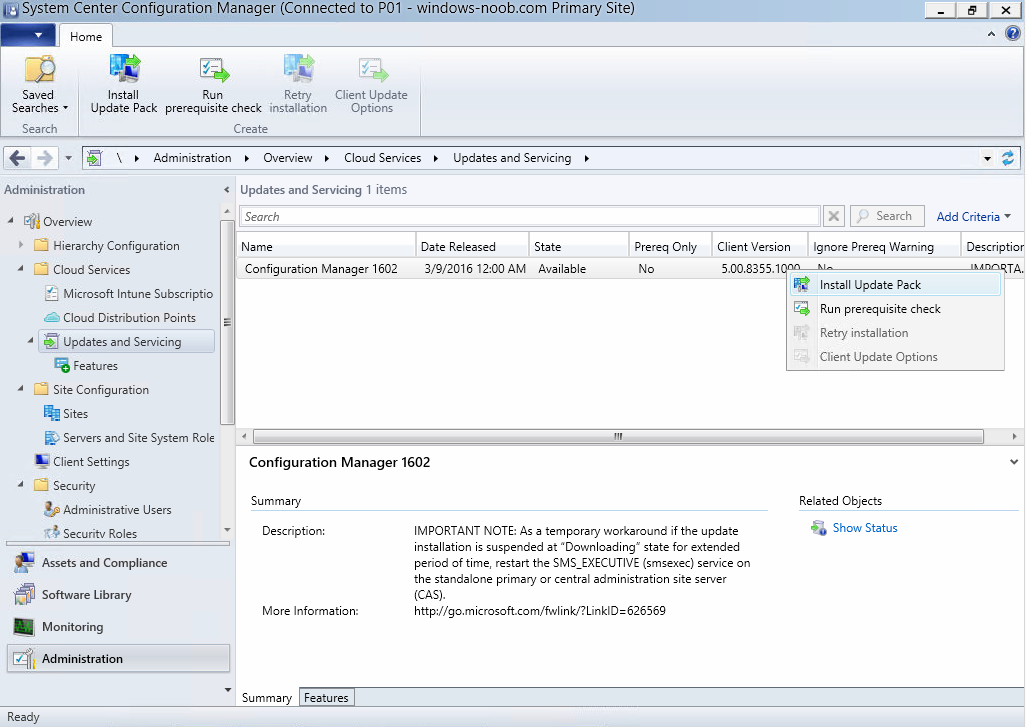Switch to the Summary tab at bottom

tap(267, 698)
